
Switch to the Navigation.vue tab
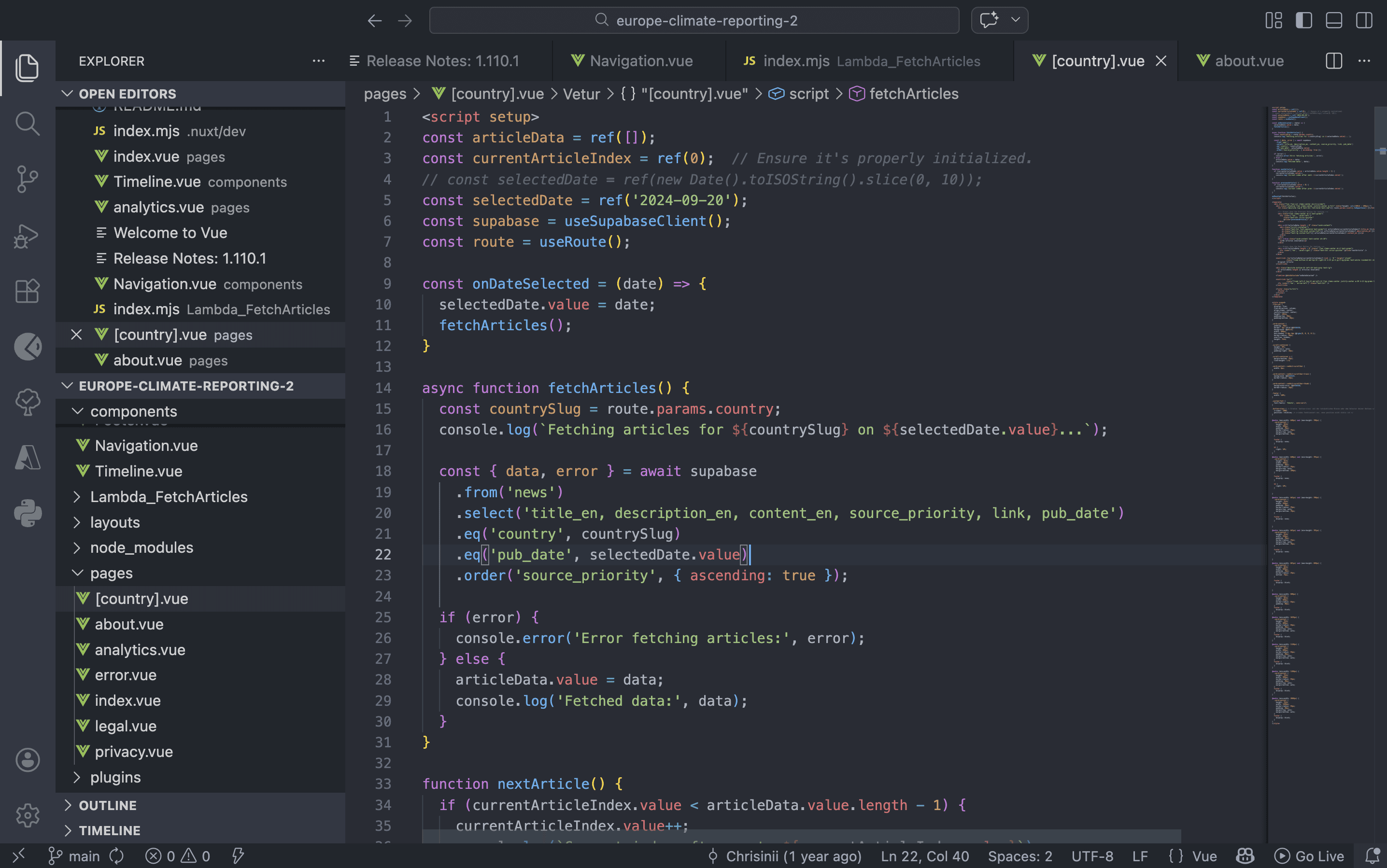pyautogui.click(x=640, y=61)
